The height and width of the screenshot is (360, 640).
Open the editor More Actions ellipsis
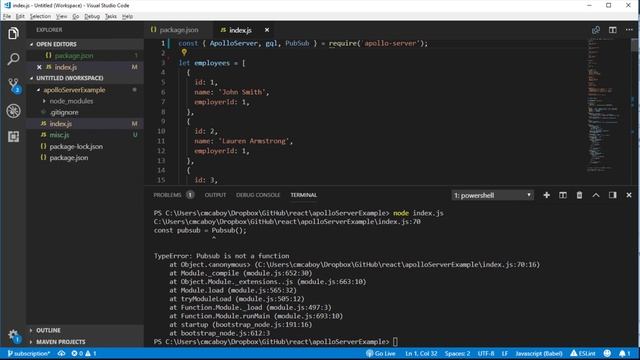[x=629, y=30]
